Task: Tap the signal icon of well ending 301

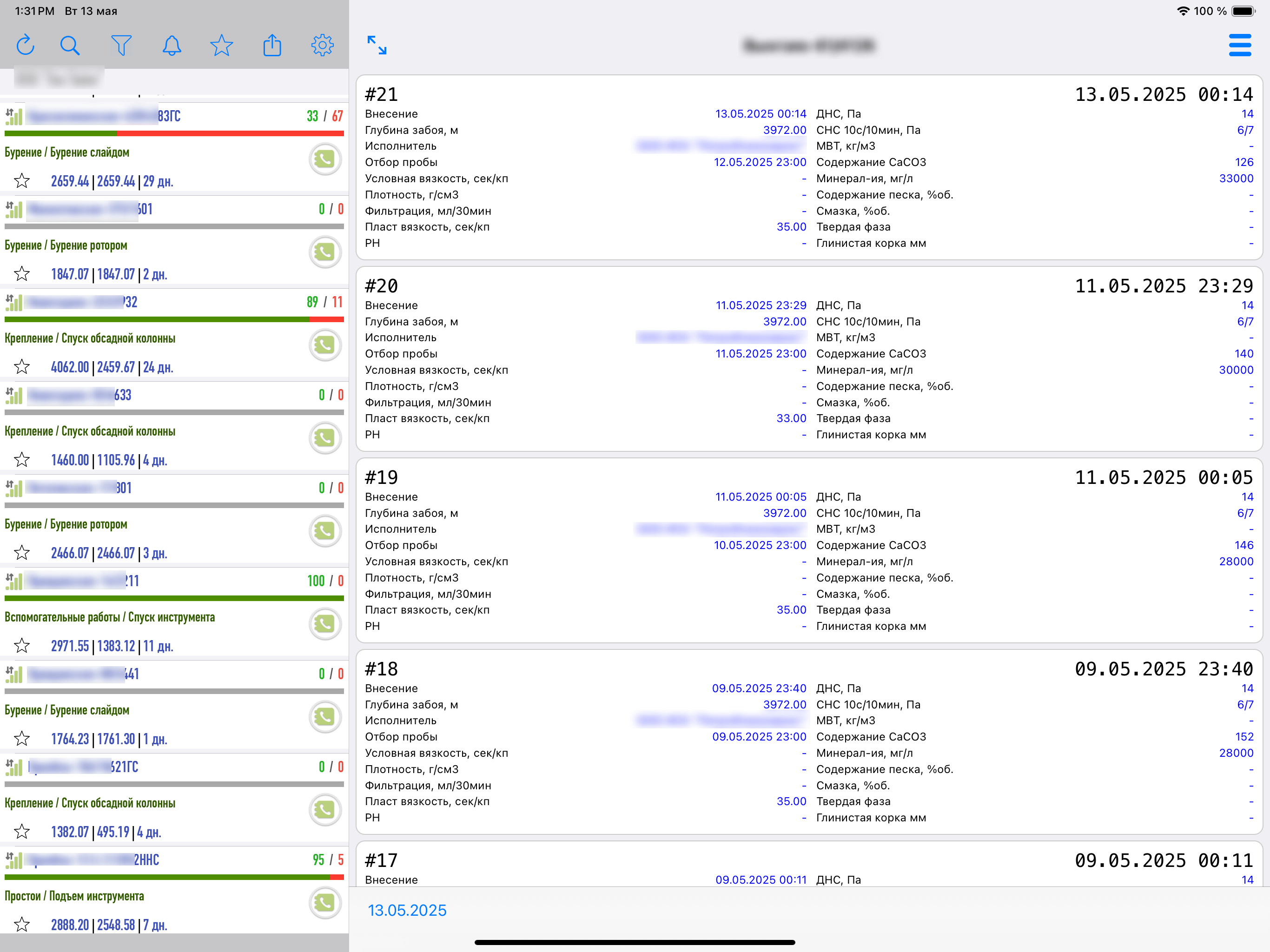Action: click(14, 488)
